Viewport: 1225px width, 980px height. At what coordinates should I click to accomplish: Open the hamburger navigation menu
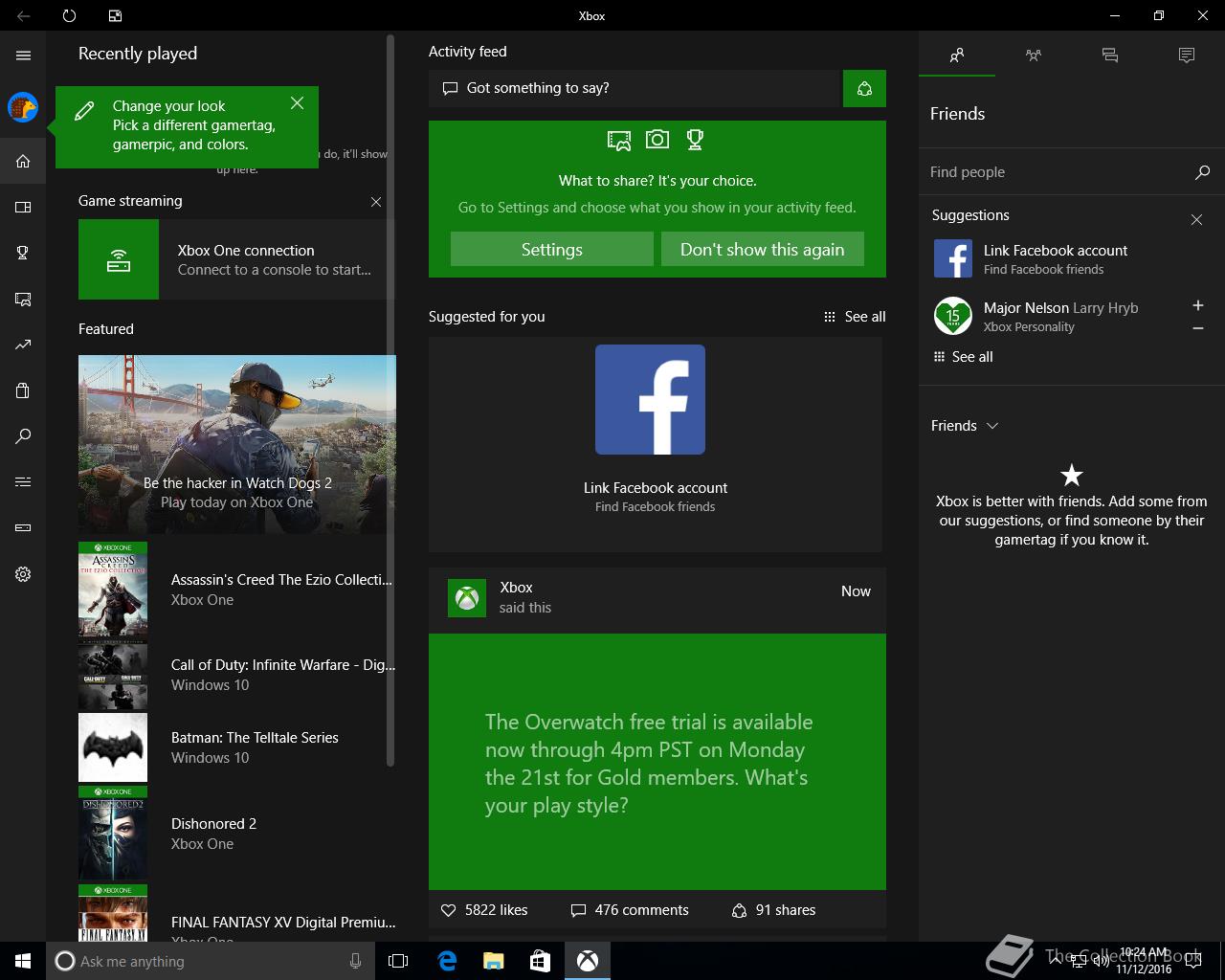[x=23, y=56]
